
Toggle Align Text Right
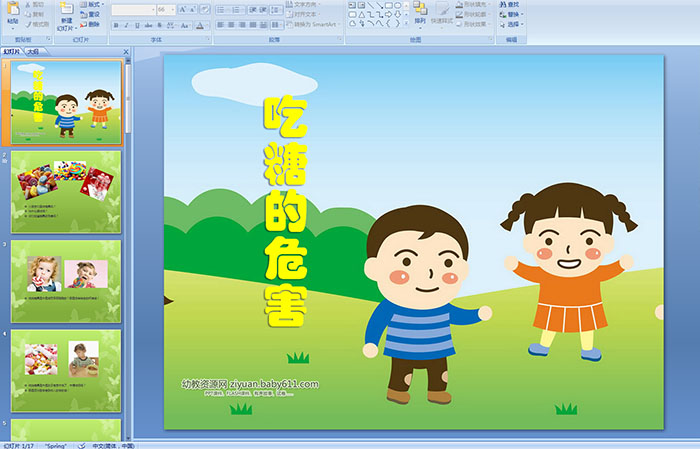[x=242, y=25]
